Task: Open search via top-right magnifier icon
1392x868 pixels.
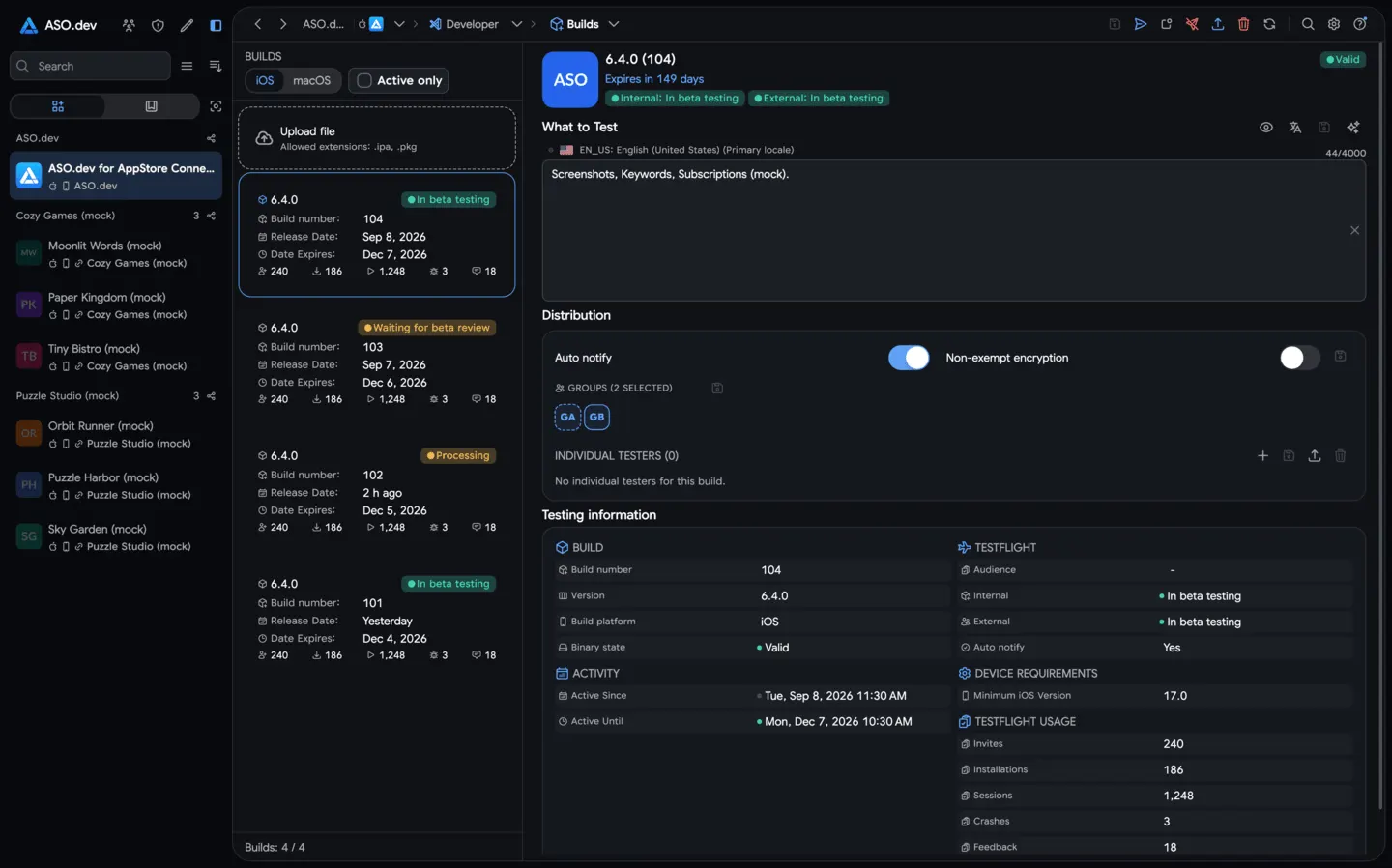Action: [1308, 24]
